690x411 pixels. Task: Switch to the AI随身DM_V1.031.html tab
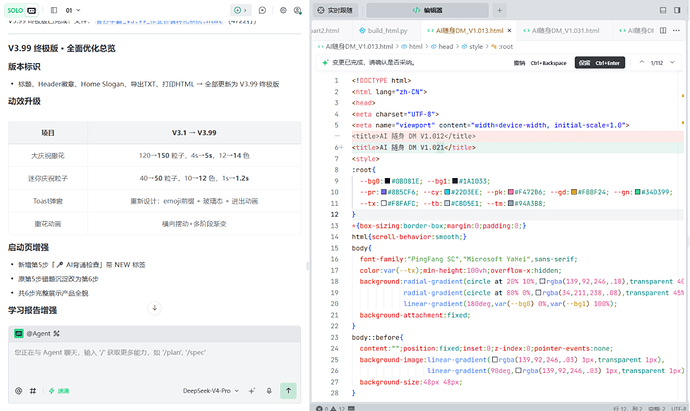coord(562,30)
